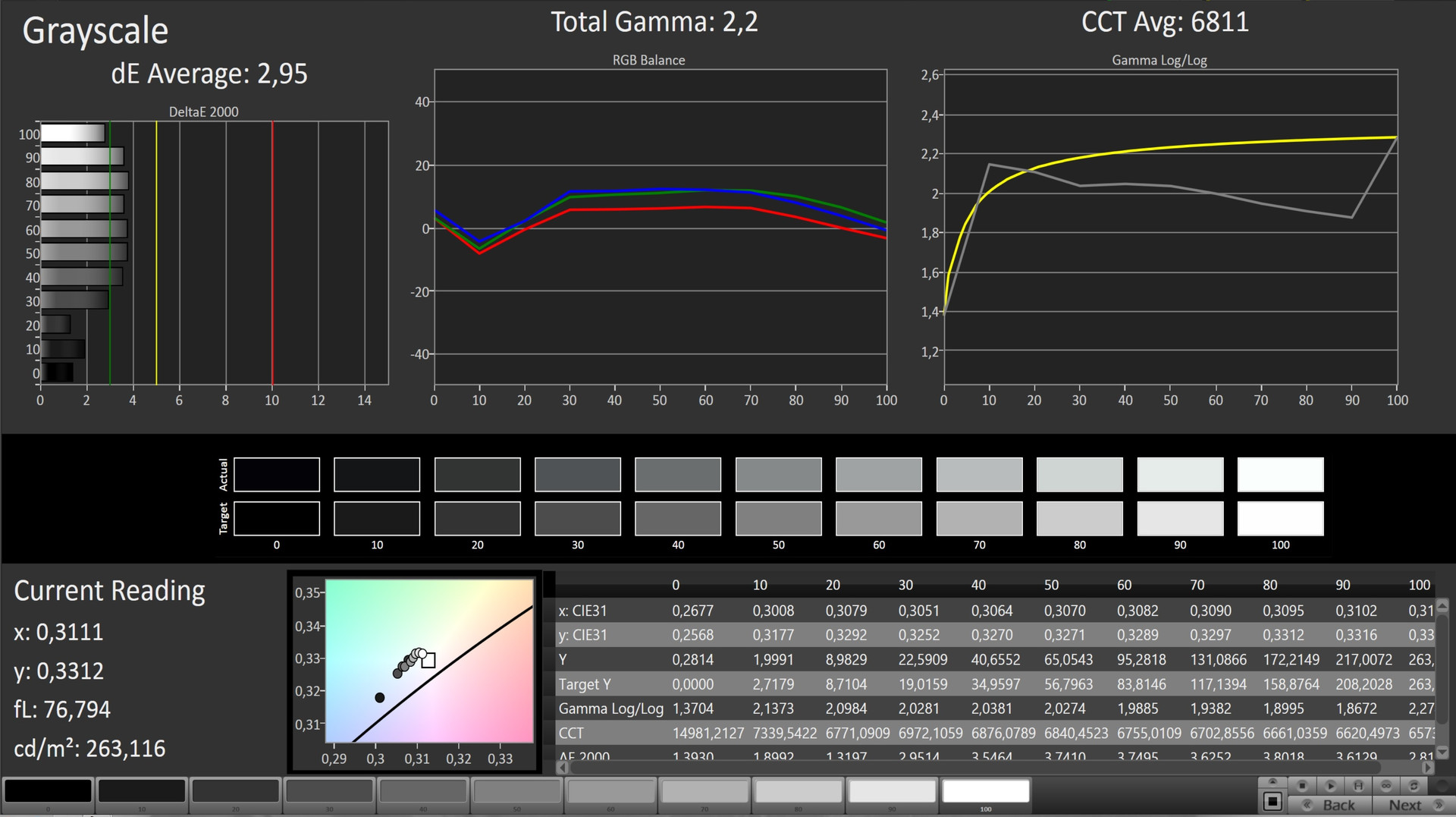Click value 6972,1059 in CCT row

coord(930,734)
